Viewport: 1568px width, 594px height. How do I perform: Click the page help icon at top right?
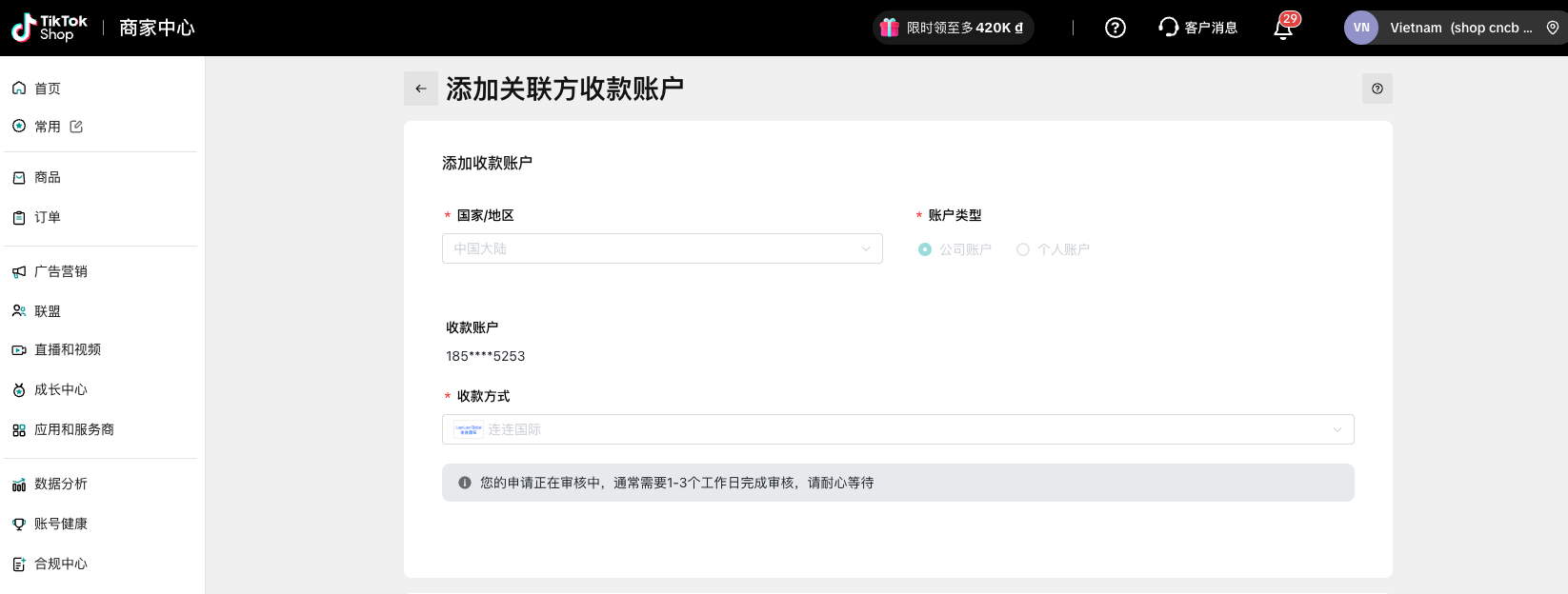point(1377,89)
